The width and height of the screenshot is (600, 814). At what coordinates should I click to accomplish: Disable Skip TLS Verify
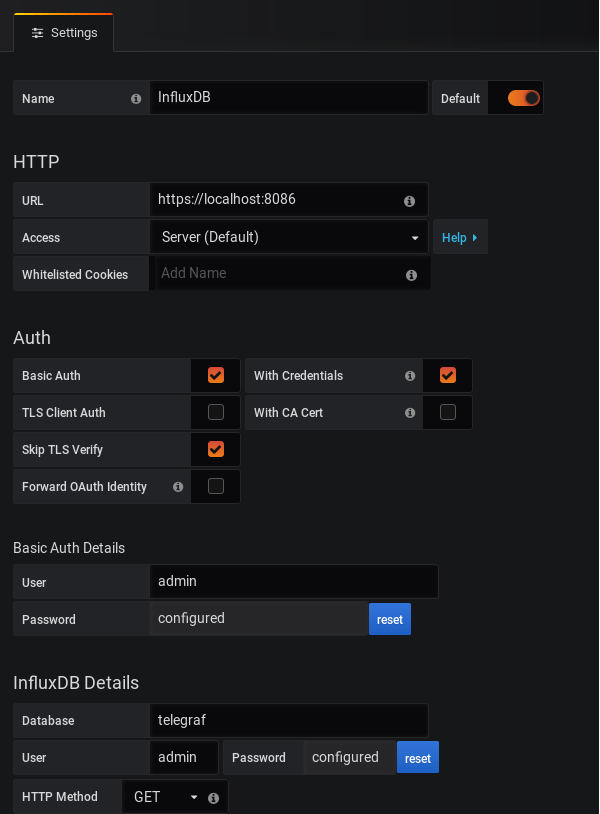(x=215, y=449)
